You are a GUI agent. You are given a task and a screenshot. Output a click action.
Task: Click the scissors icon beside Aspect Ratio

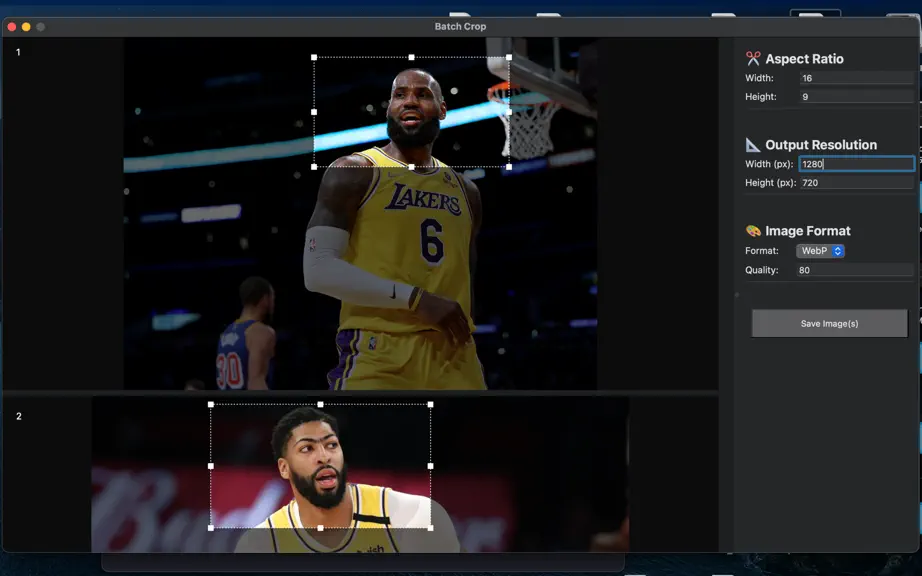(753, 58)
